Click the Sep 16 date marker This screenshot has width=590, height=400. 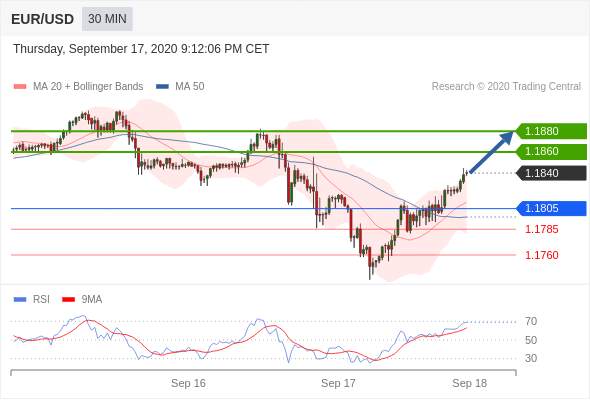(x=188, y=383)
